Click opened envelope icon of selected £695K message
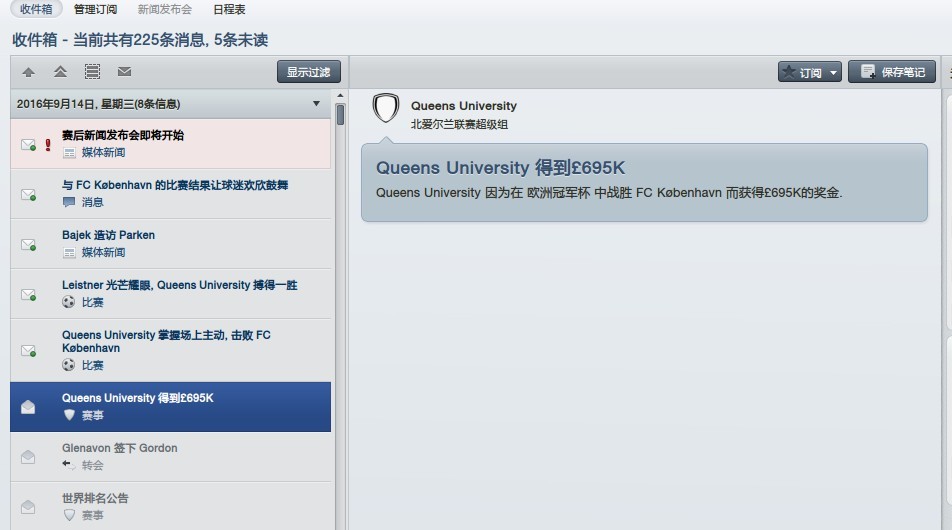 tap(28, 407)
